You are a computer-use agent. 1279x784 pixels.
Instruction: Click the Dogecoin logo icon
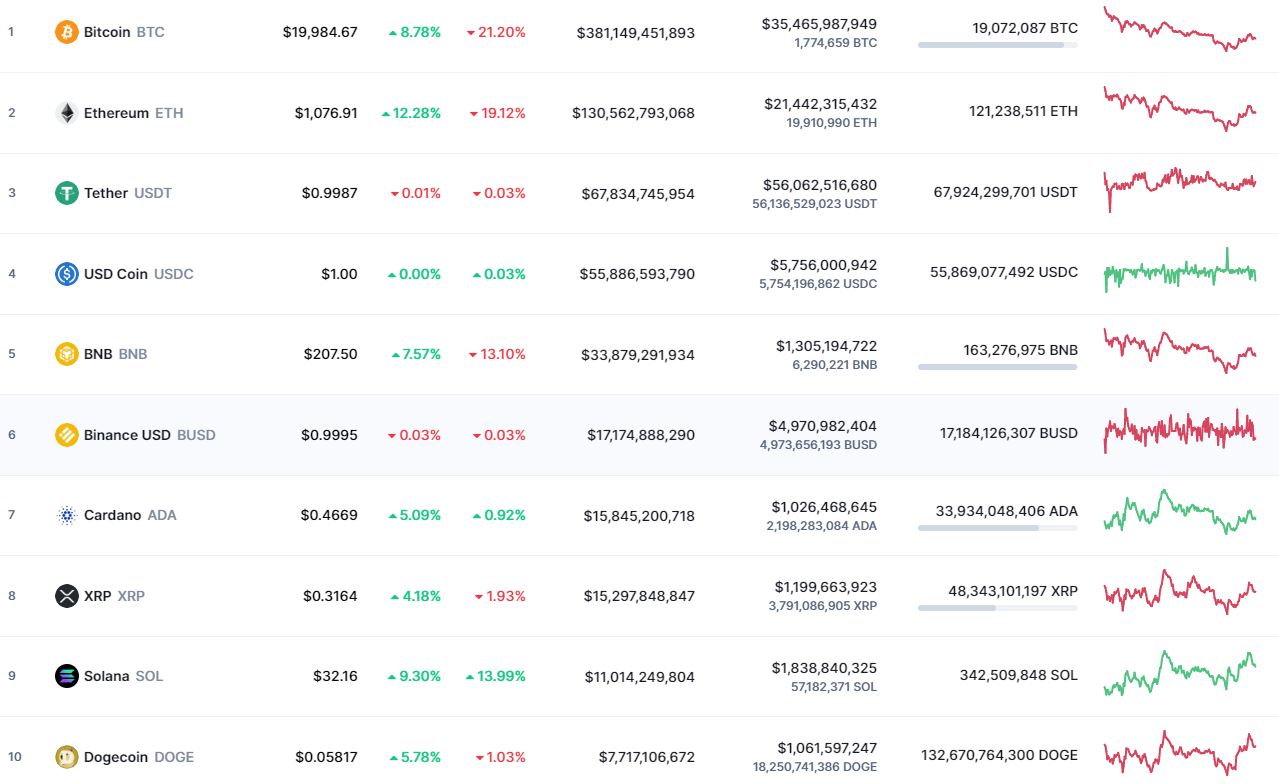pyautogui.click(x=66, y=757)
